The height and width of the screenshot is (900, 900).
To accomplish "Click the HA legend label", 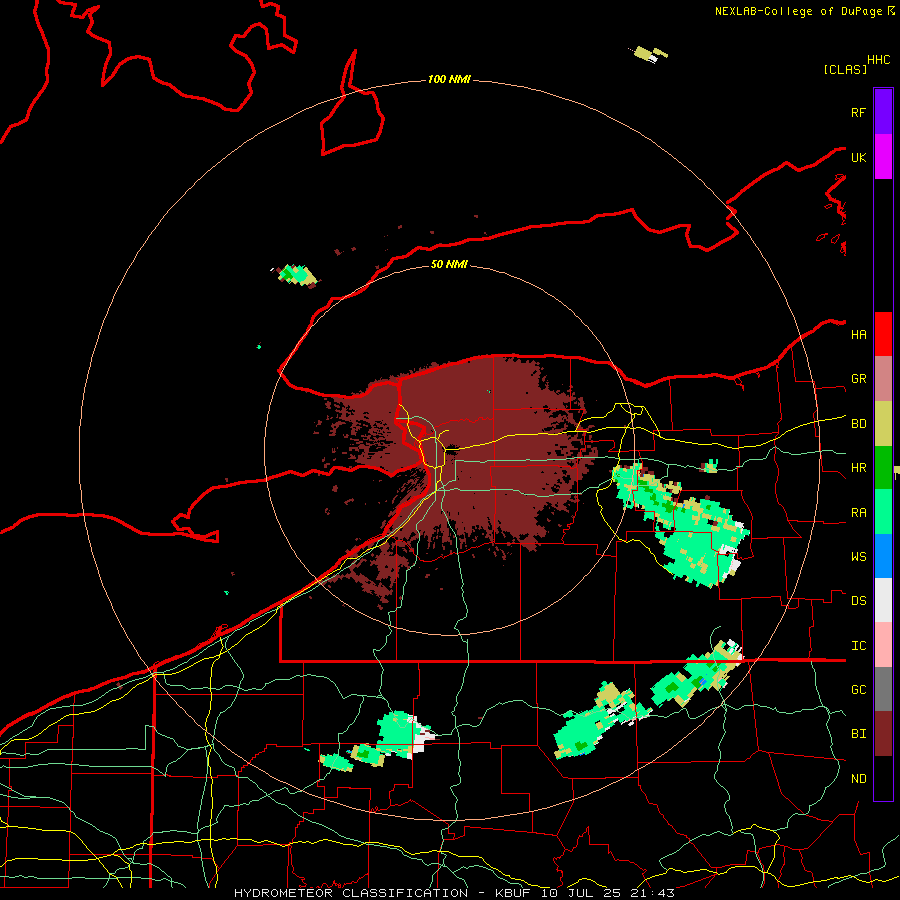I will [858, 334].
